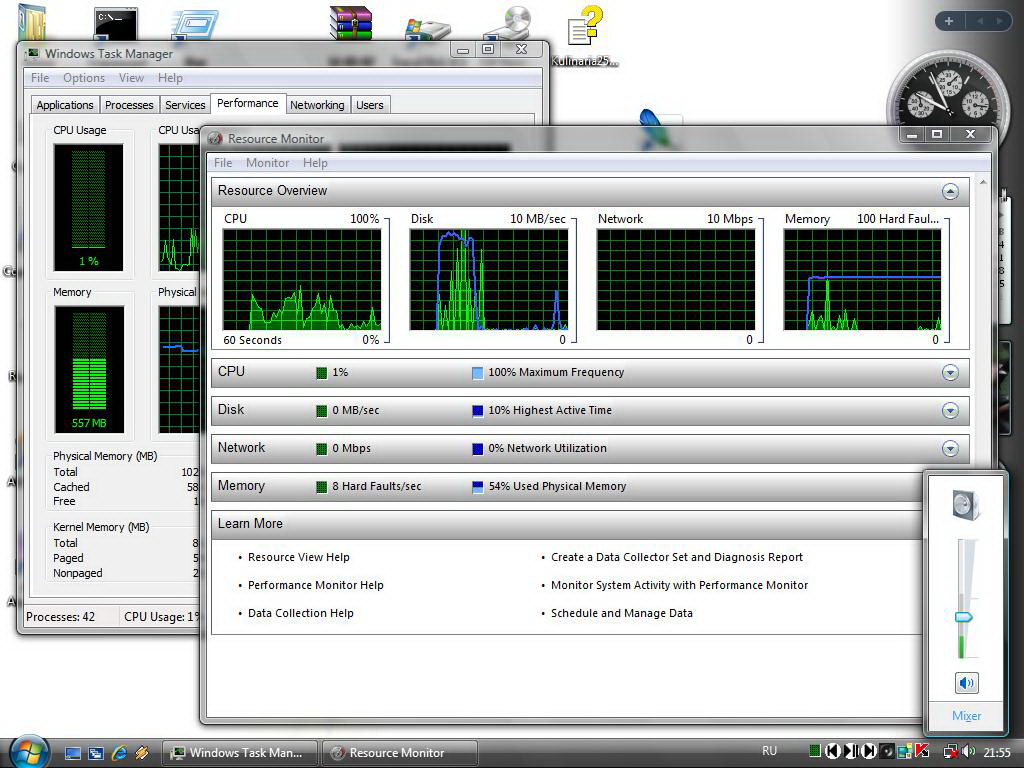Click the green Task Manager tray icon
This screenshot has height=768, width=1024.
pyautogui.click(x=814, y=751)
